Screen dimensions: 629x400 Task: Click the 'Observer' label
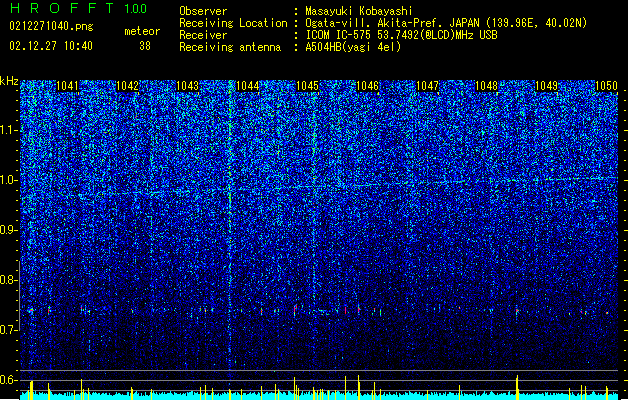(203, 11)
